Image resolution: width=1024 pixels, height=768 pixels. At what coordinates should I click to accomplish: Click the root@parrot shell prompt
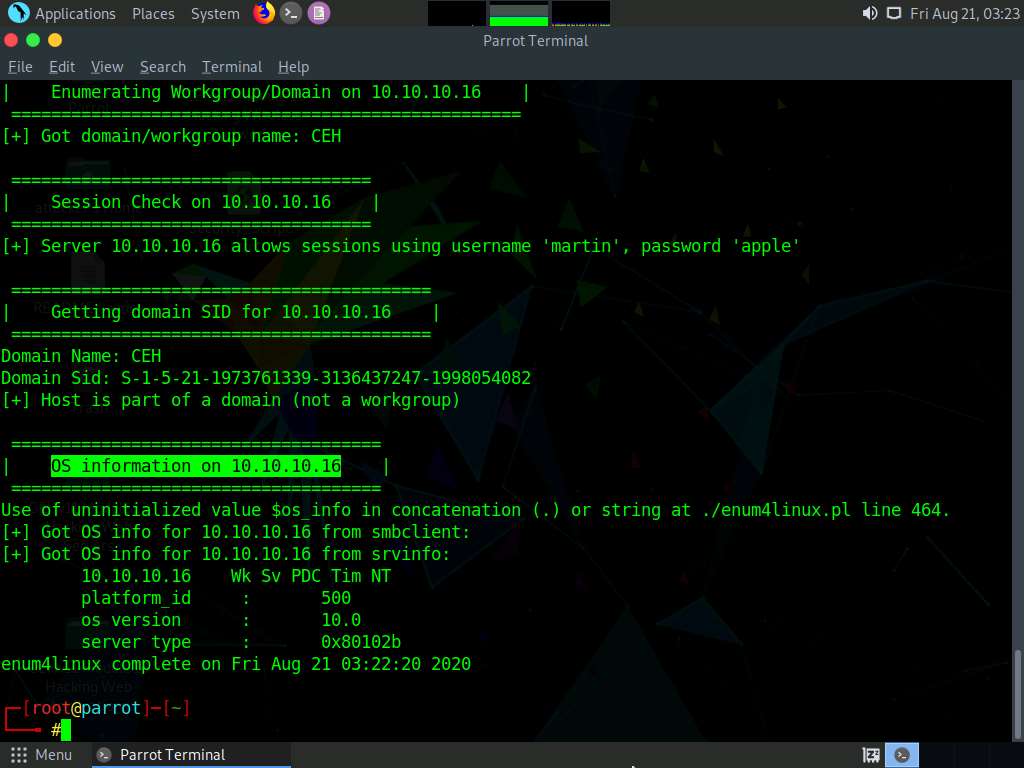[97, 708]
